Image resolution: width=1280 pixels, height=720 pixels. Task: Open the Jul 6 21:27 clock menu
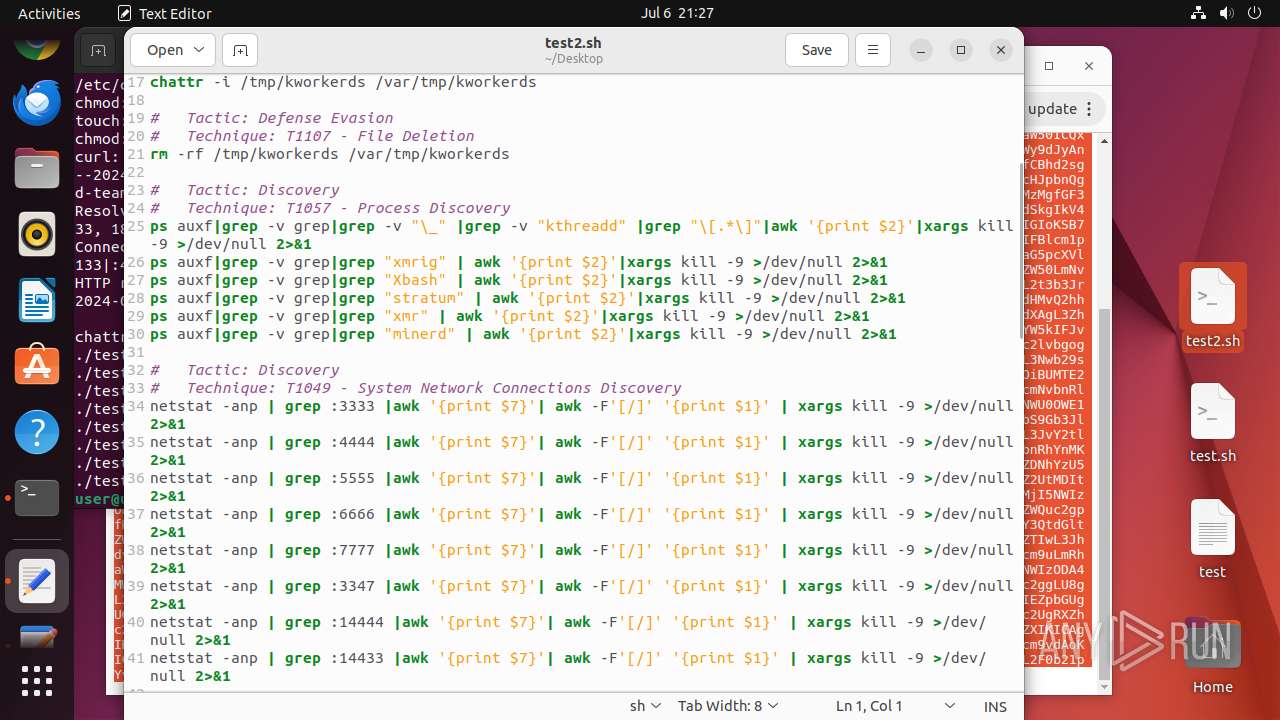pos(677,13)
